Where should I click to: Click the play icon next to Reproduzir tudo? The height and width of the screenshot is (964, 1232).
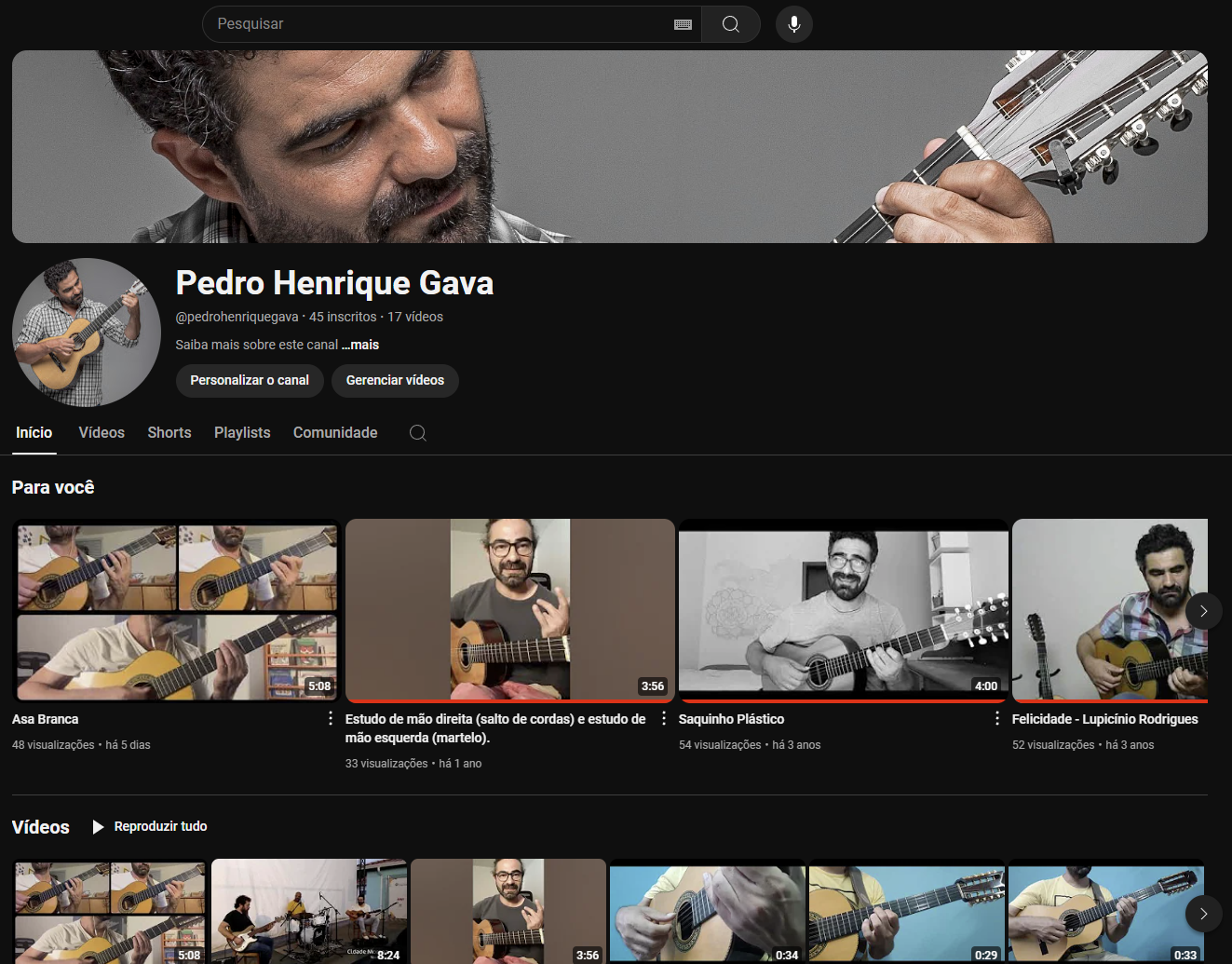coord(98,826)
